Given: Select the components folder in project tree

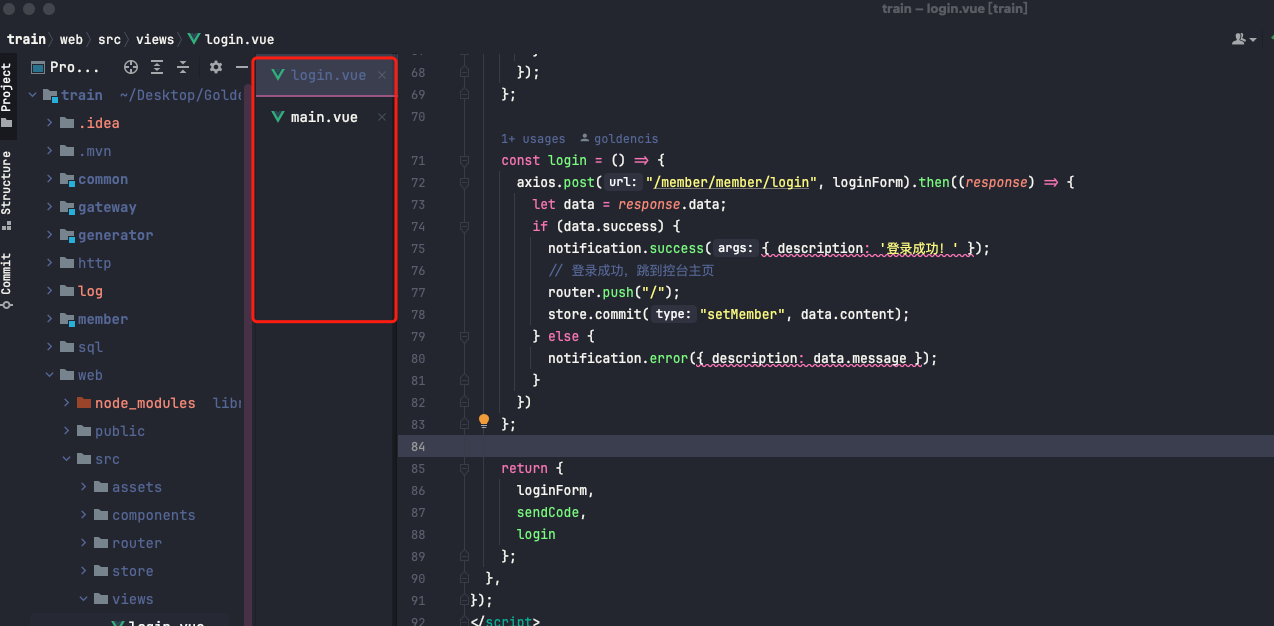Looking at the screenshot, I should (x=153, y=515).
